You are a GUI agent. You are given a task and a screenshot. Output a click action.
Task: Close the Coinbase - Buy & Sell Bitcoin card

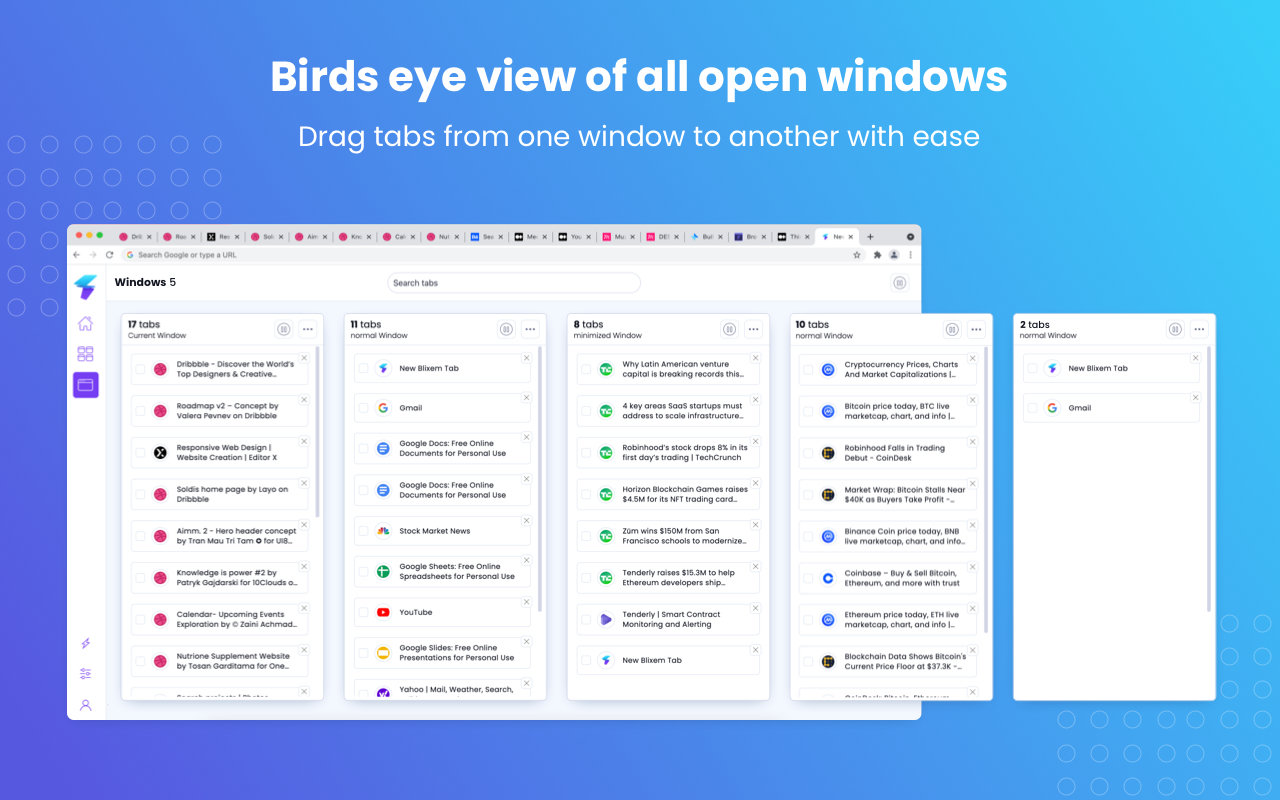click(x=973, y=567)
